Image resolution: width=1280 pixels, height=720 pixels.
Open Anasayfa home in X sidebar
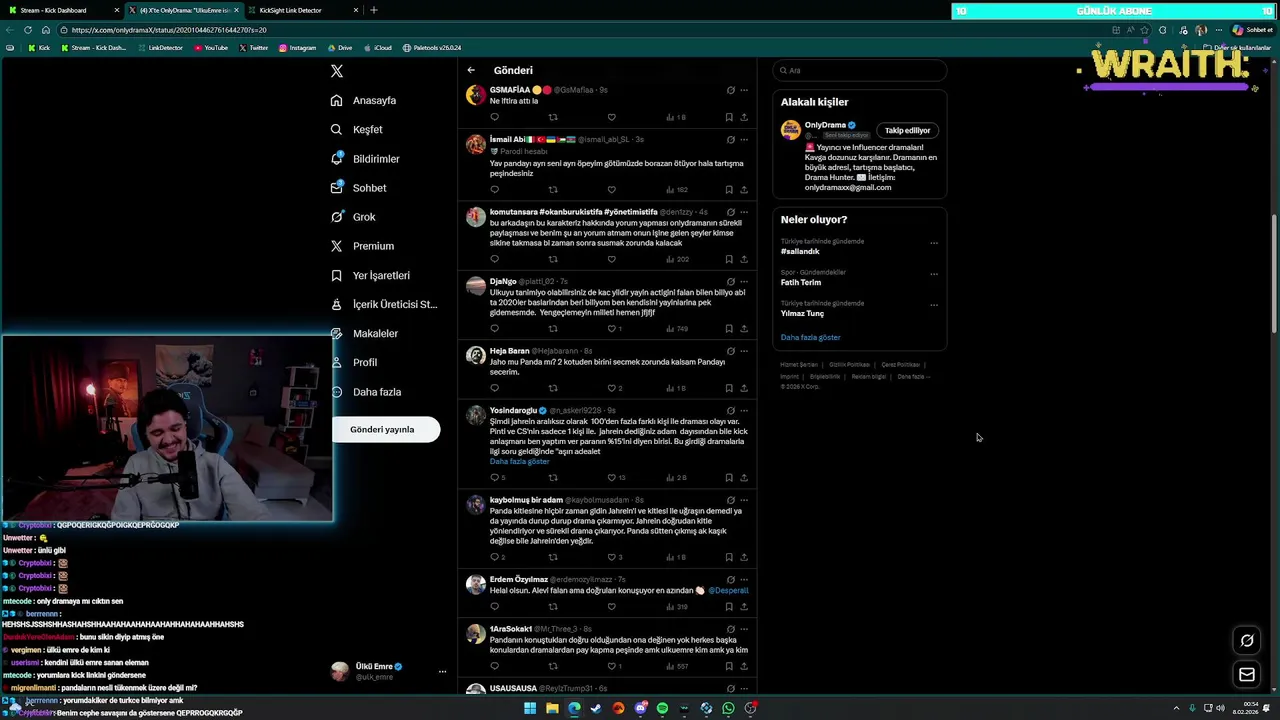(x=365, y=100)
